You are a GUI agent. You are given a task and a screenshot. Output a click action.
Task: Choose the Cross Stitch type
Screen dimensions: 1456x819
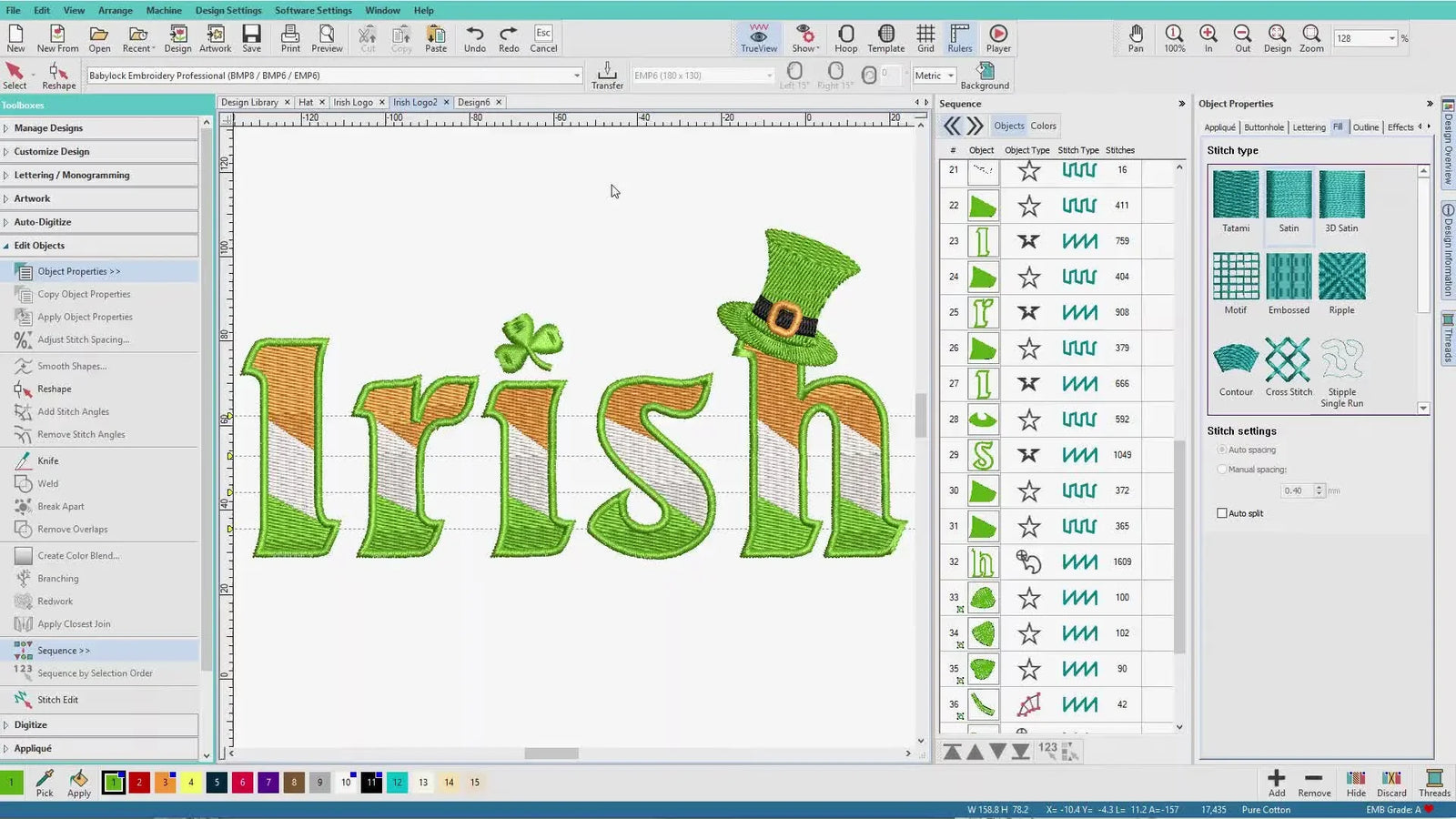click(x=1289, y=367)
